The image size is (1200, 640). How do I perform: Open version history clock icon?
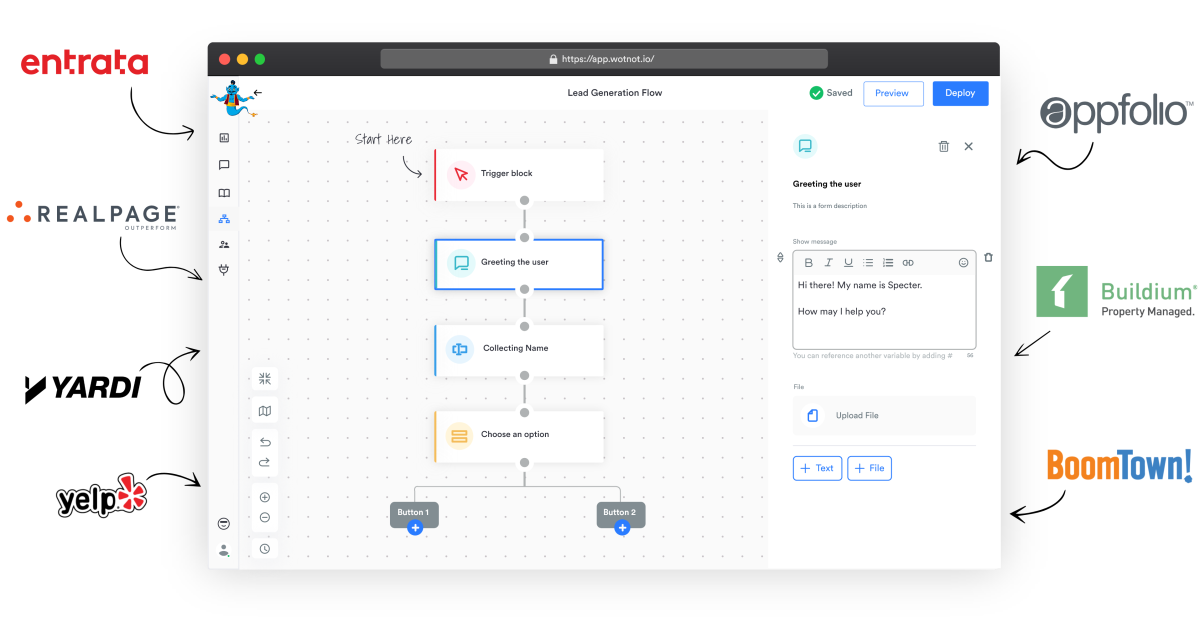coord(265,549)
